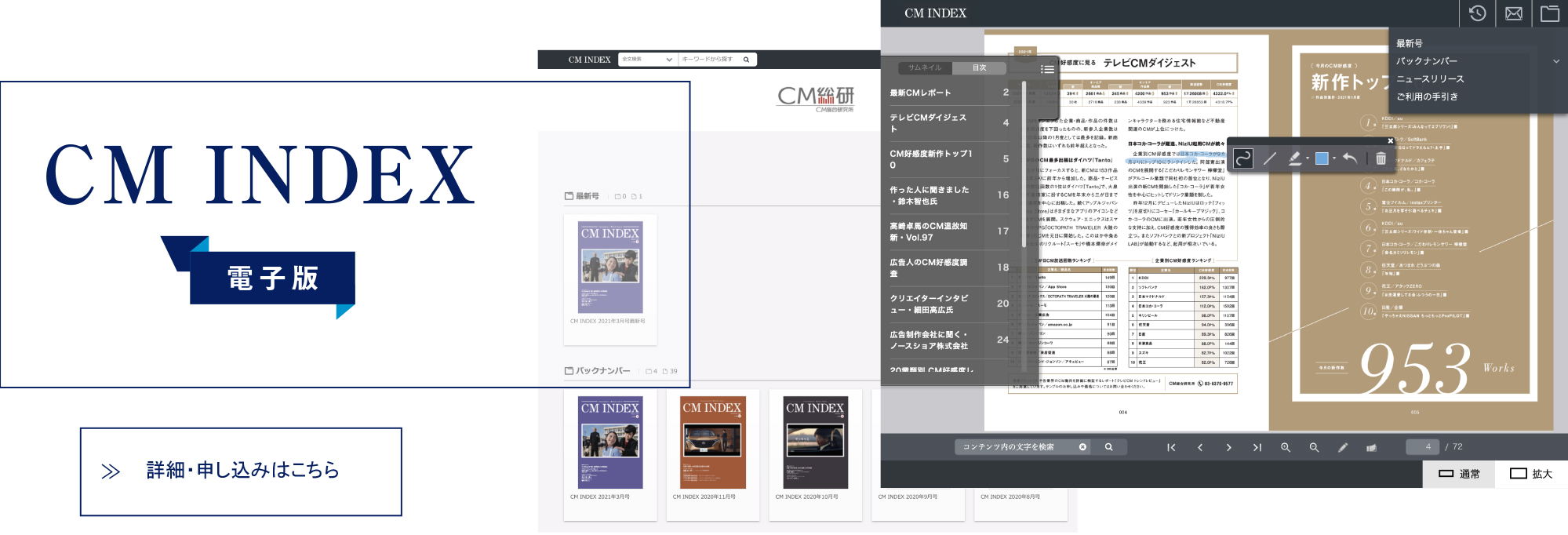The width and height of the screenshot is (1568, 535).
Task: Select バックナンバー from the folder menu
Action: 1427,61
